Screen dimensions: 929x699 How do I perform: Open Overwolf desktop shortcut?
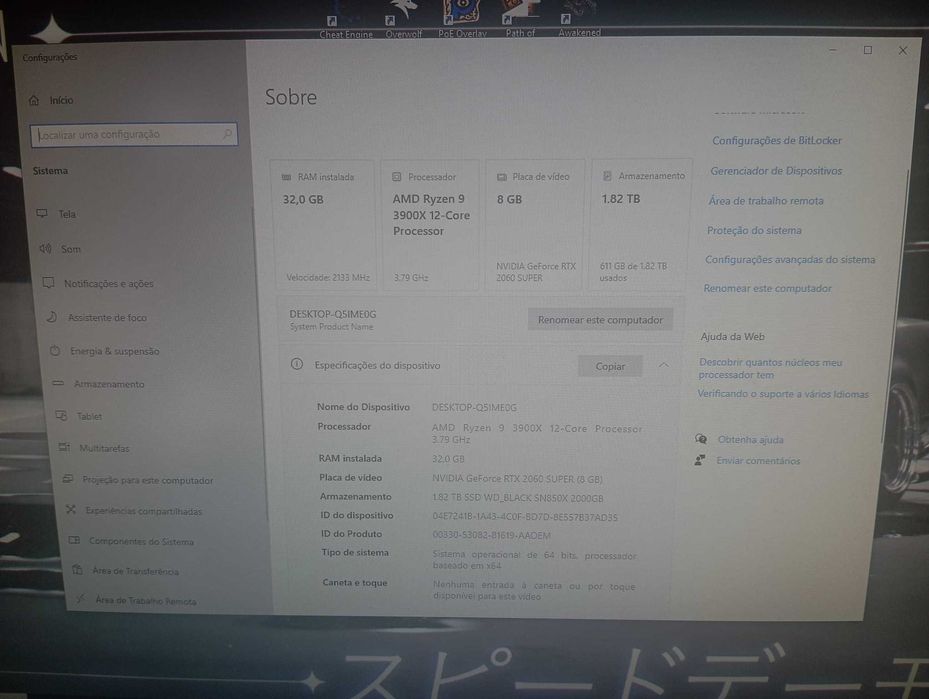pos(404,20)
